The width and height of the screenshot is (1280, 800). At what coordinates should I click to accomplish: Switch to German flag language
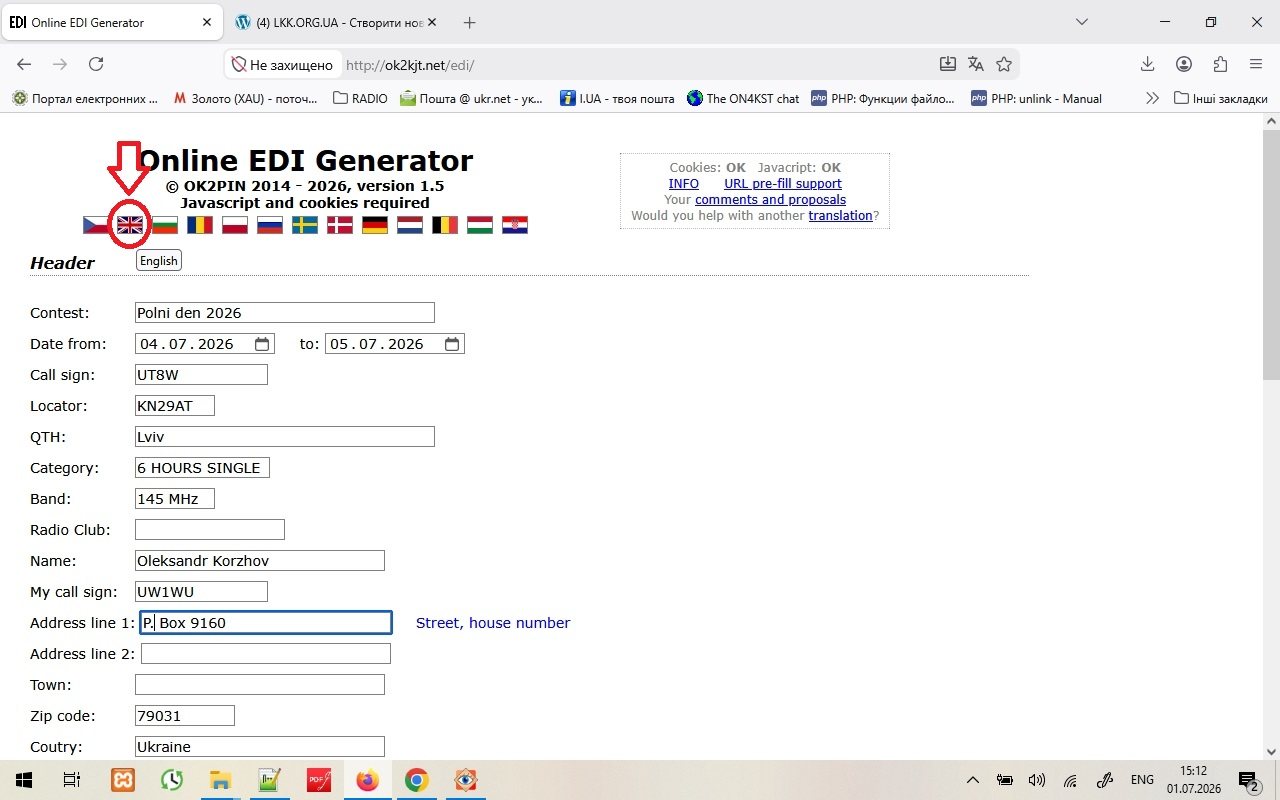[375, 226]
